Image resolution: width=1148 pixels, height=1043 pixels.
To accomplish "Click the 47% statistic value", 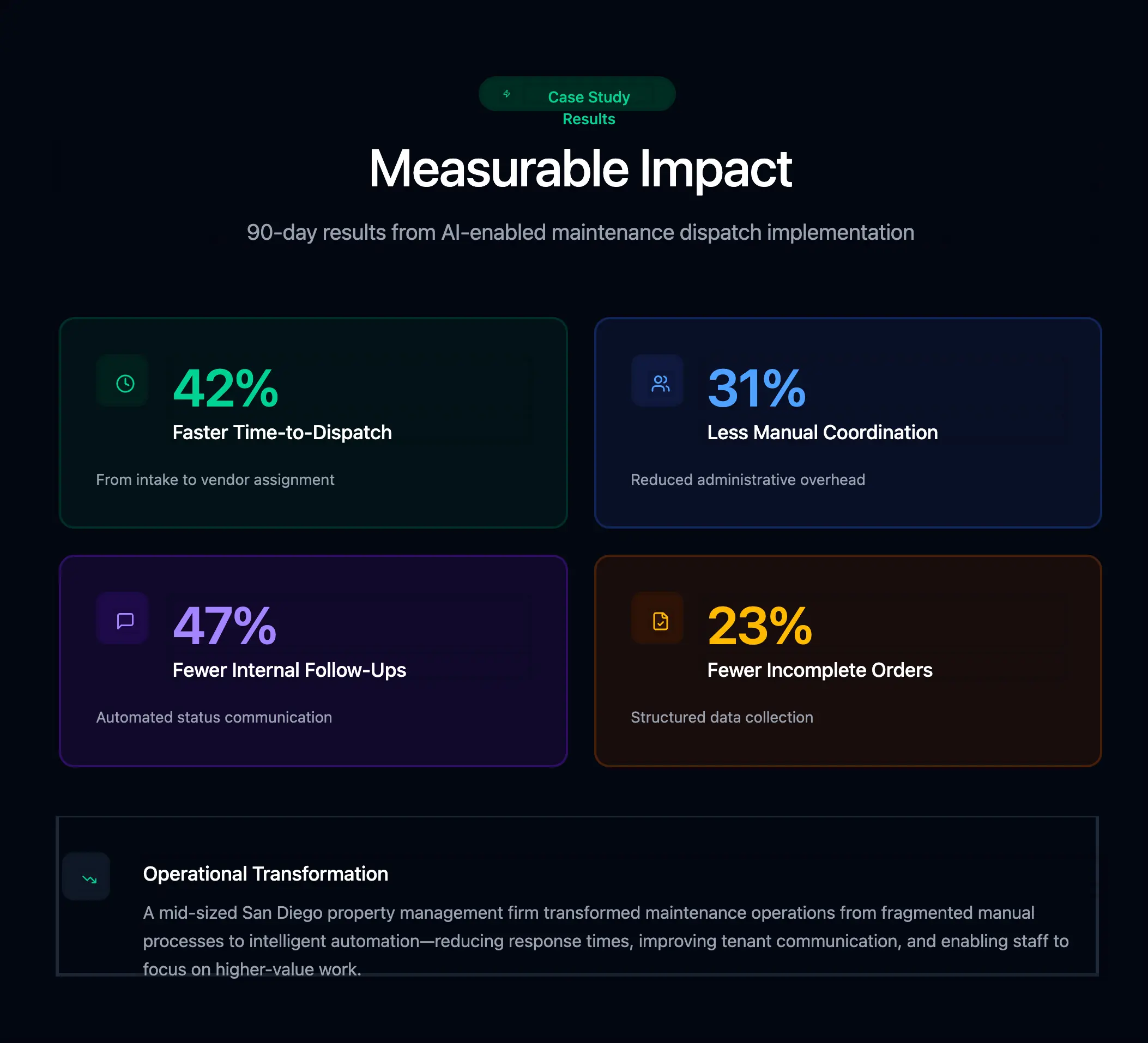I will pyautogui.click(x=225, y=626).
